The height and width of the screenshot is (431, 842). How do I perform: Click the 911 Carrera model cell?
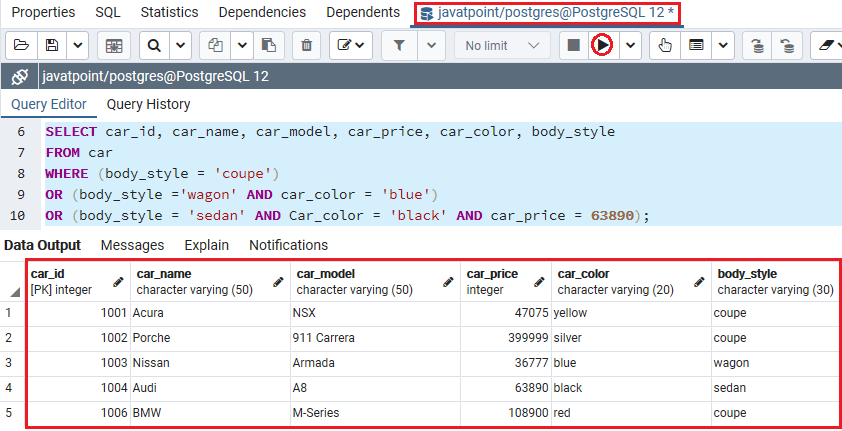375,338
